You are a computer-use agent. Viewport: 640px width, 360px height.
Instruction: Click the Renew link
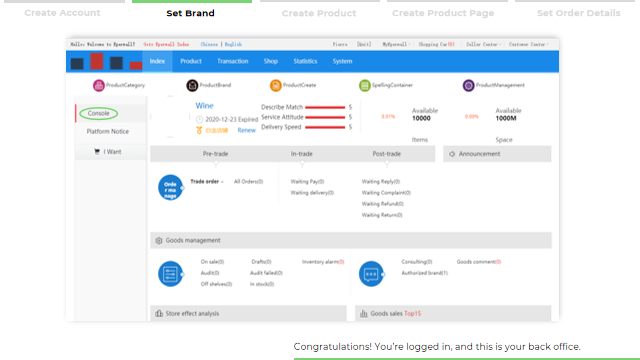coord(247,130)
